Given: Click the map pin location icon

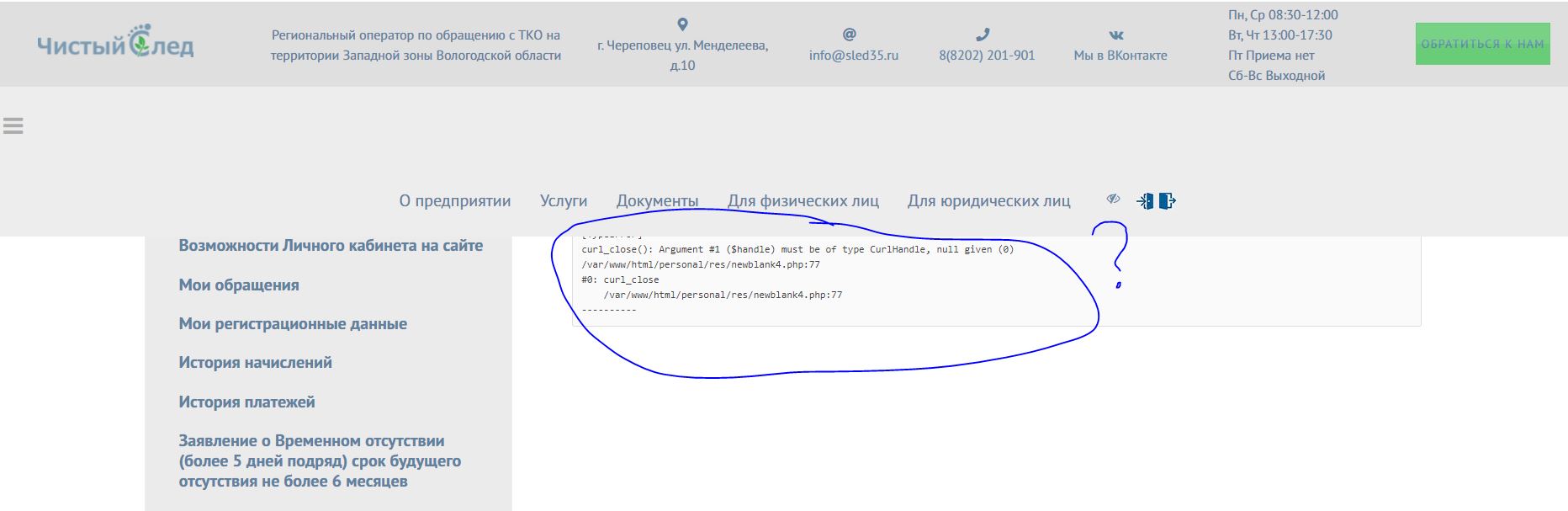Looking at the screenshot, I should pos(682,24).
